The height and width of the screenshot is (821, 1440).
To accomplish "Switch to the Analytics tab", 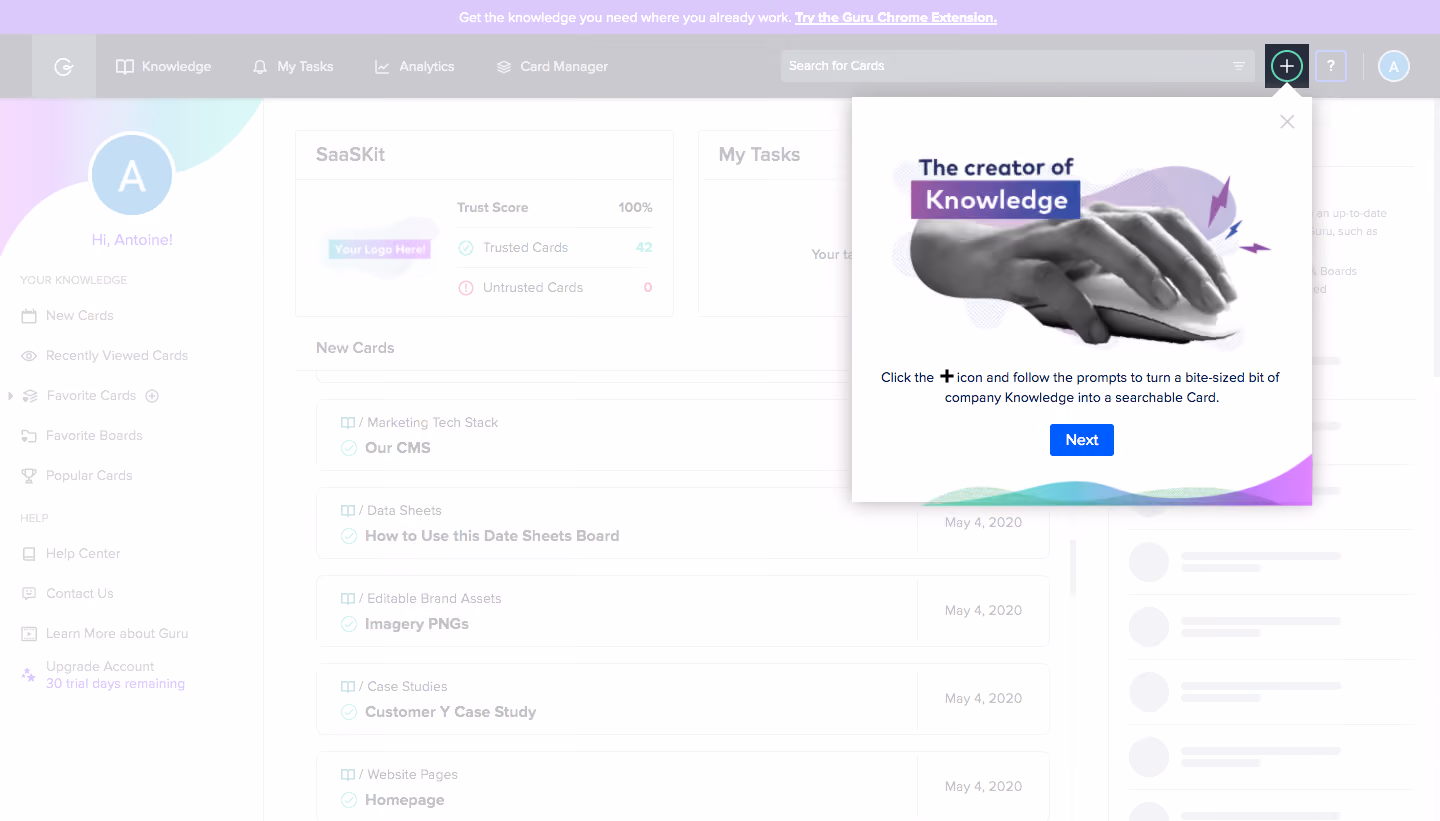I will tap(415, 67).
